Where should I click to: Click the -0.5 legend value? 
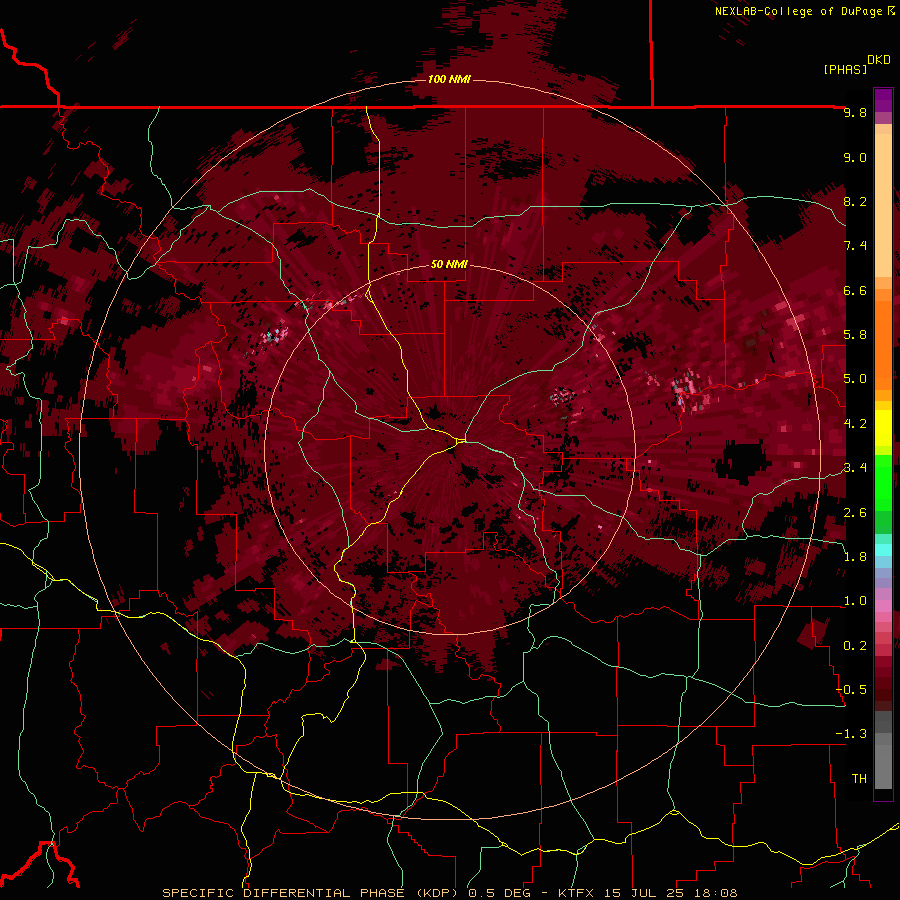(x=852, y=690)
